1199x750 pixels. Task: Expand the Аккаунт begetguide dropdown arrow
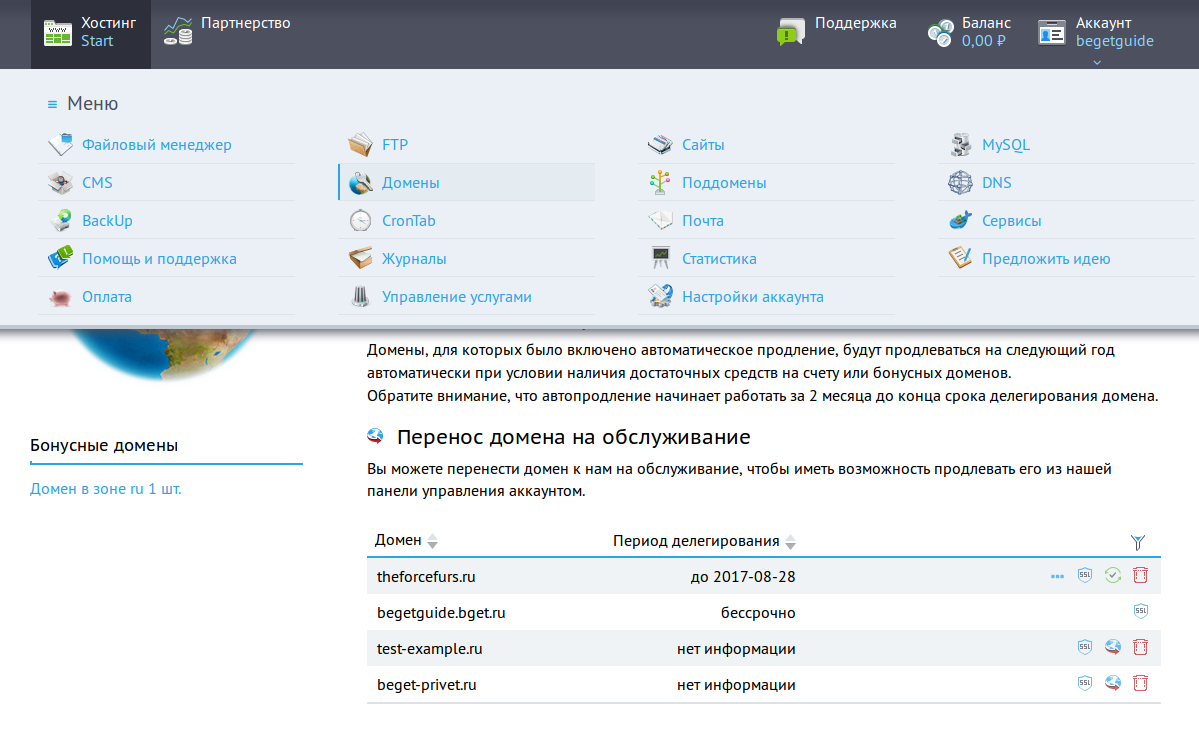coord(1096,62)
